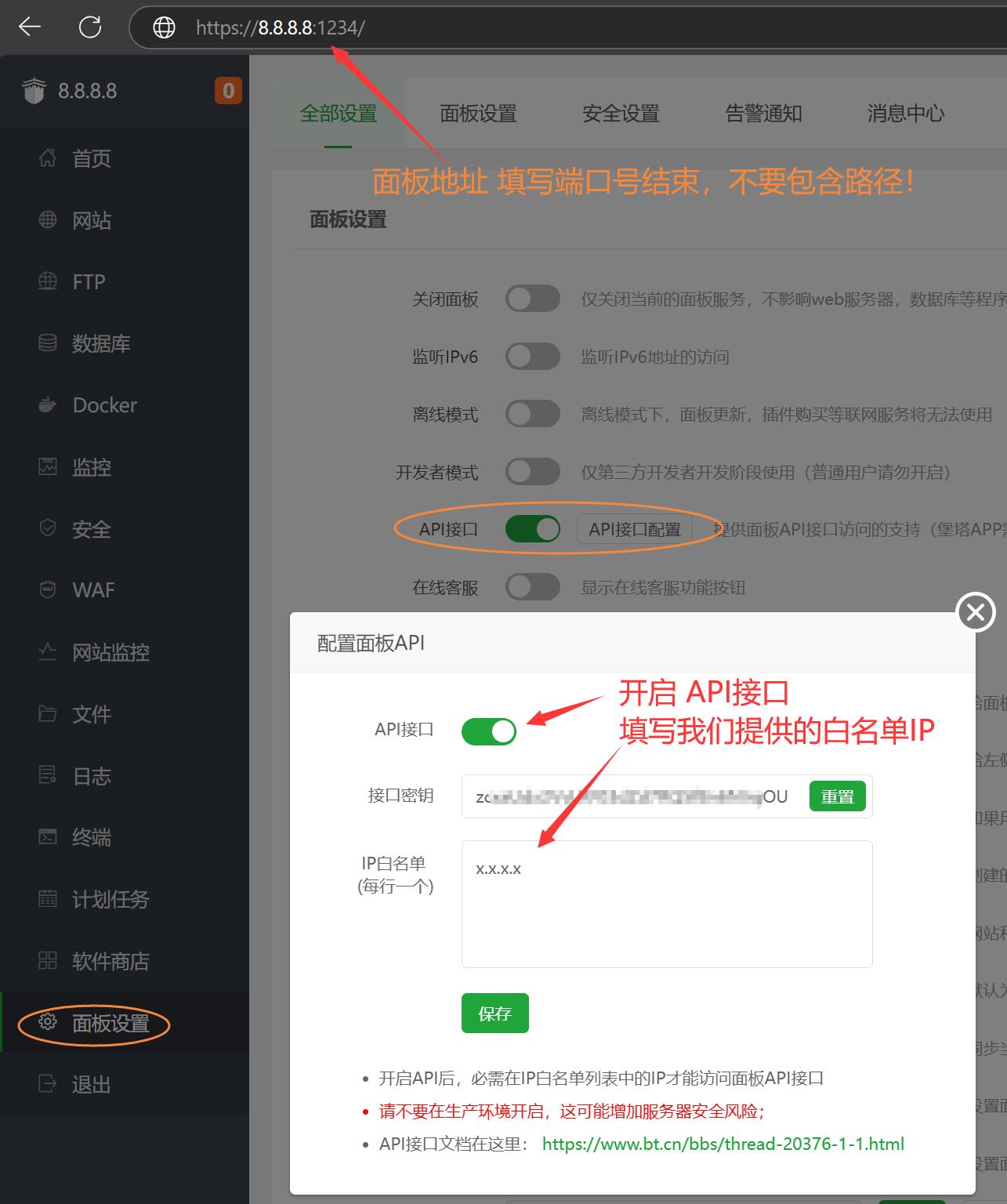Viewport: 1007px width, 1204px height.
Task: Open the bt.cn API documentation link
Action: 723,1144
